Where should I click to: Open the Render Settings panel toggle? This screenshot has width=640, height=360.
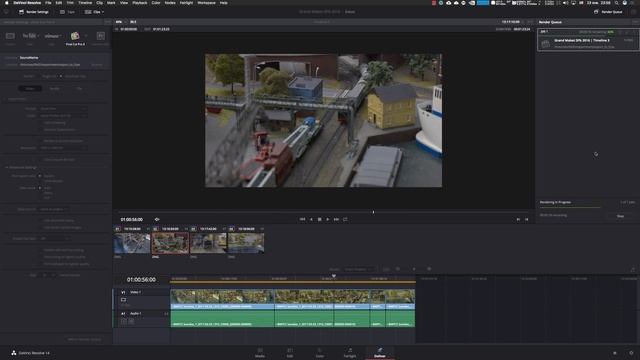[x=33, y=12]
